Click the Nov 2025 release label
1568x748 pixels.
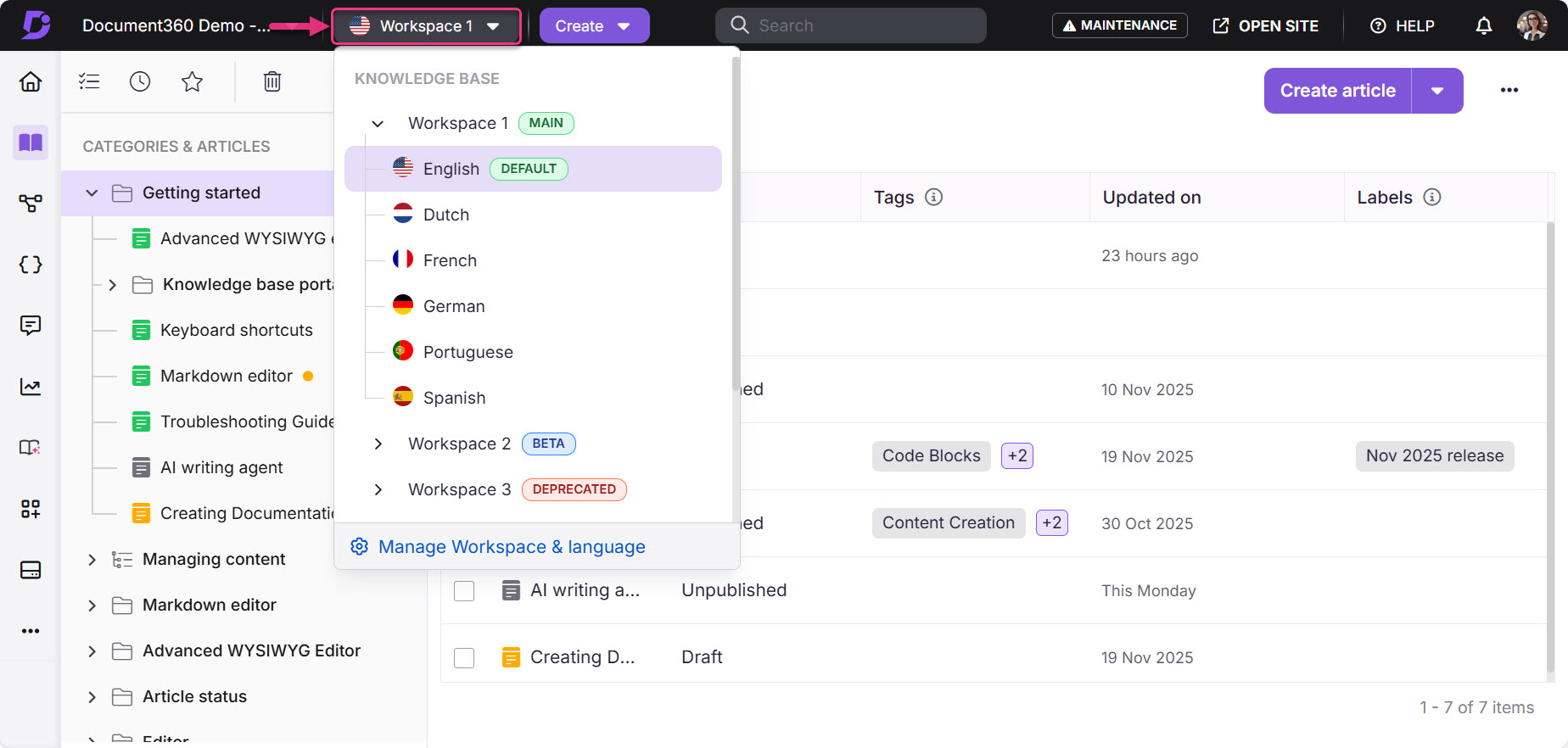click(x=1434, y=455)
